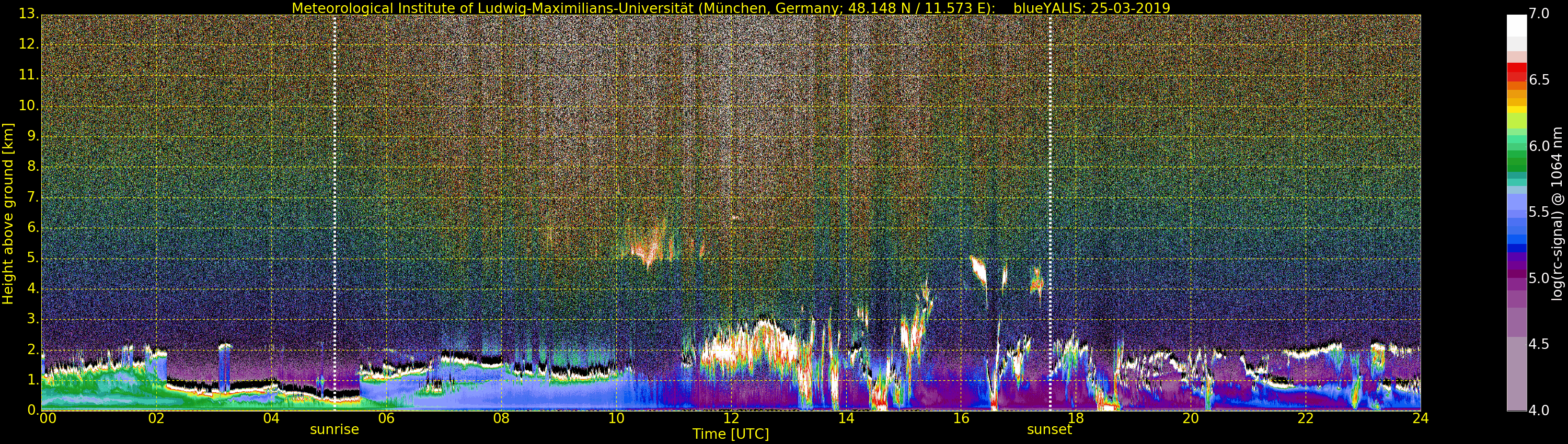Click the x-axis tick label '14'
1568x444 pixels.
click(x=846, y=418)
